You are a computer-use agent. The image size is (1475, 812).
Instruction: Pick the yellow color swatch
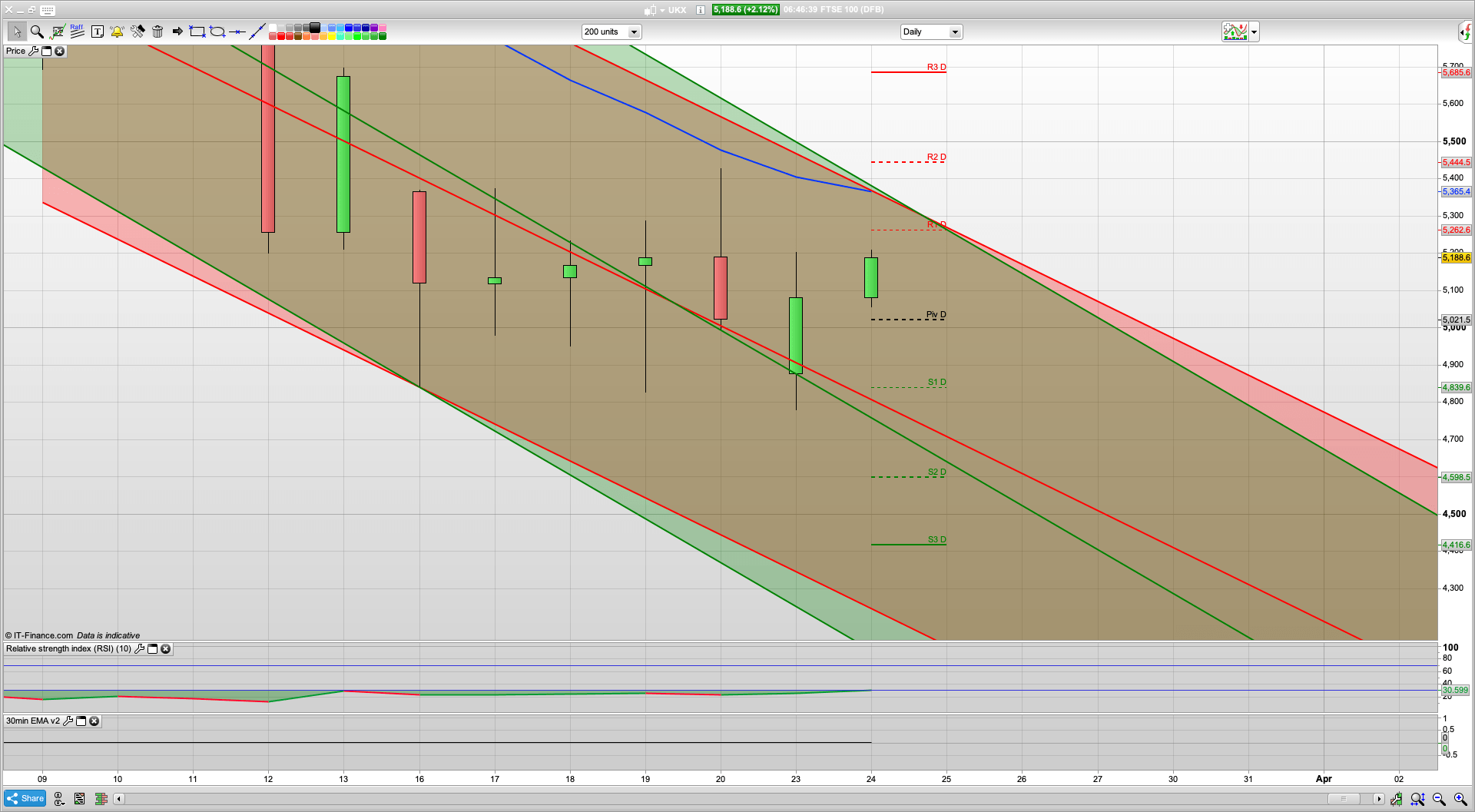coord(332,36)
